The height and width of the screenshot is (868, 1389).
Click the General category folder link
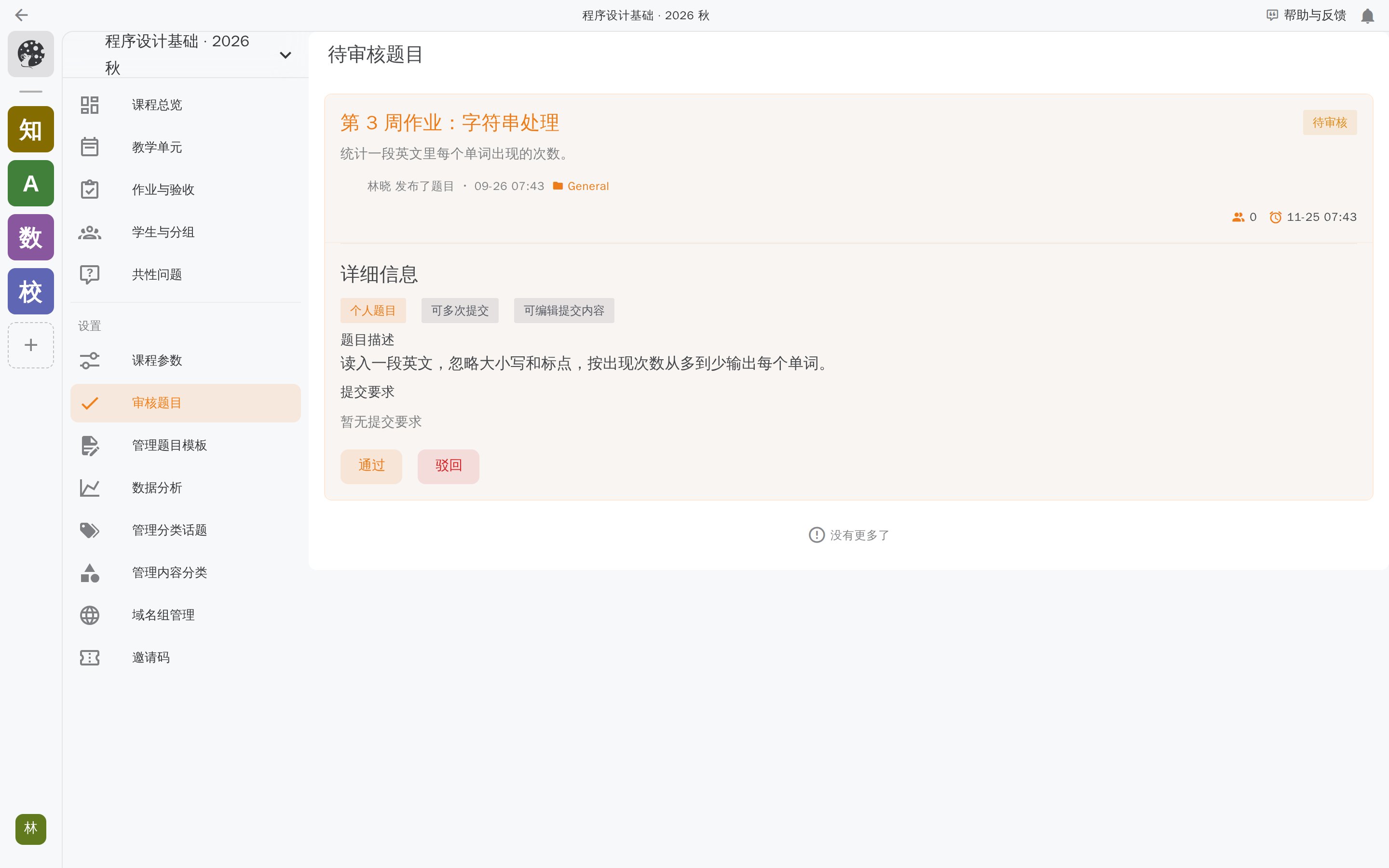click(581, 186)
